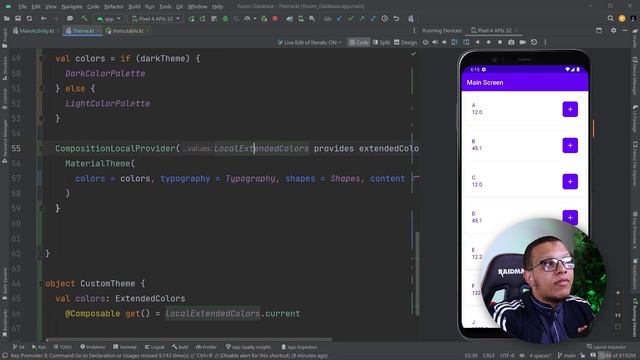Switch editor to Code view mode
Screen dimensions: 640x360
358,42
